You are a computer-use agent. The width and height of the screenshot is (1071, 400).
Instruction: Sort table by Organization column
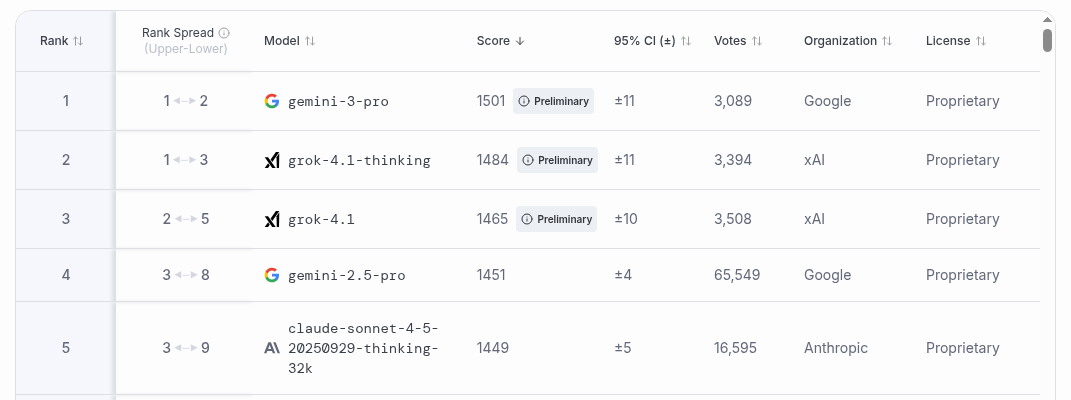coord(886,41)
